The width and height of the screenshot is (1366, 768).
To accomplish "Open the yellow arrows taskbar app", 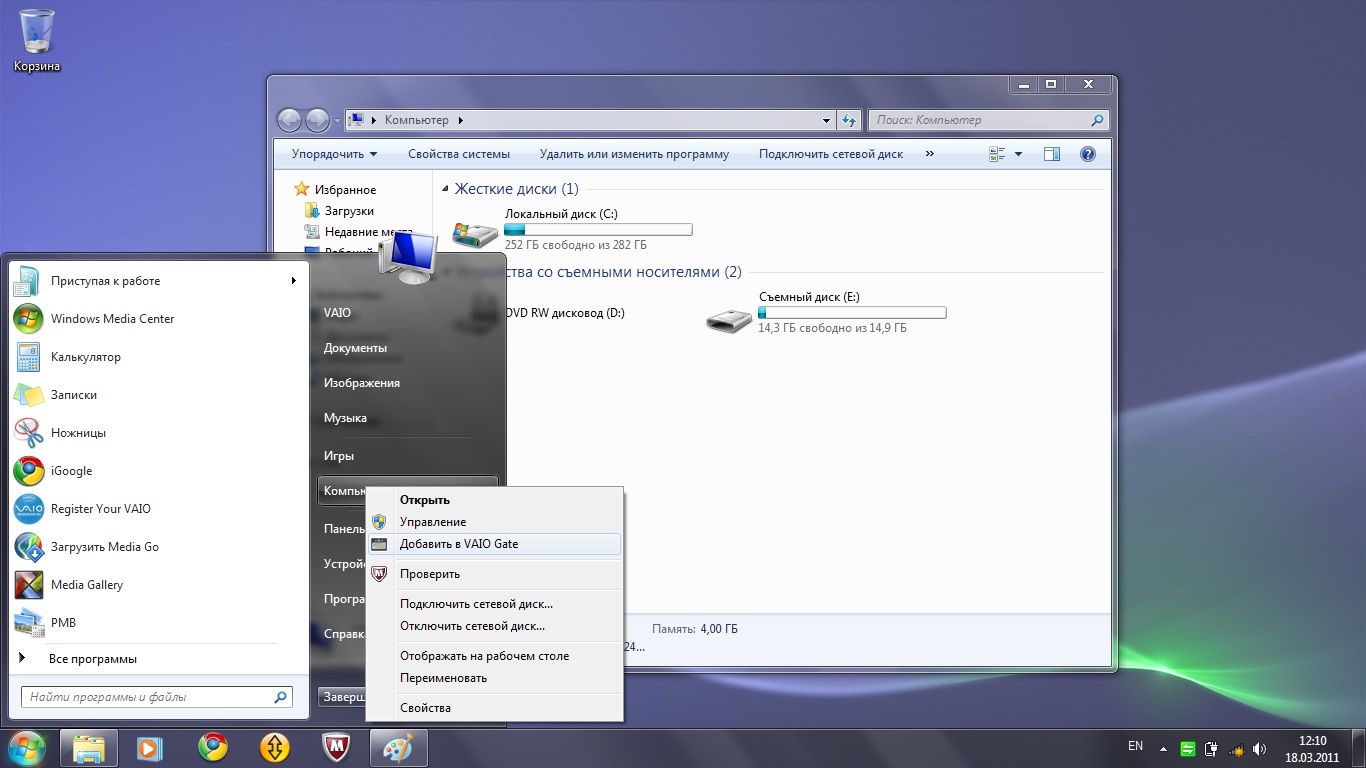I will (275, 748).
